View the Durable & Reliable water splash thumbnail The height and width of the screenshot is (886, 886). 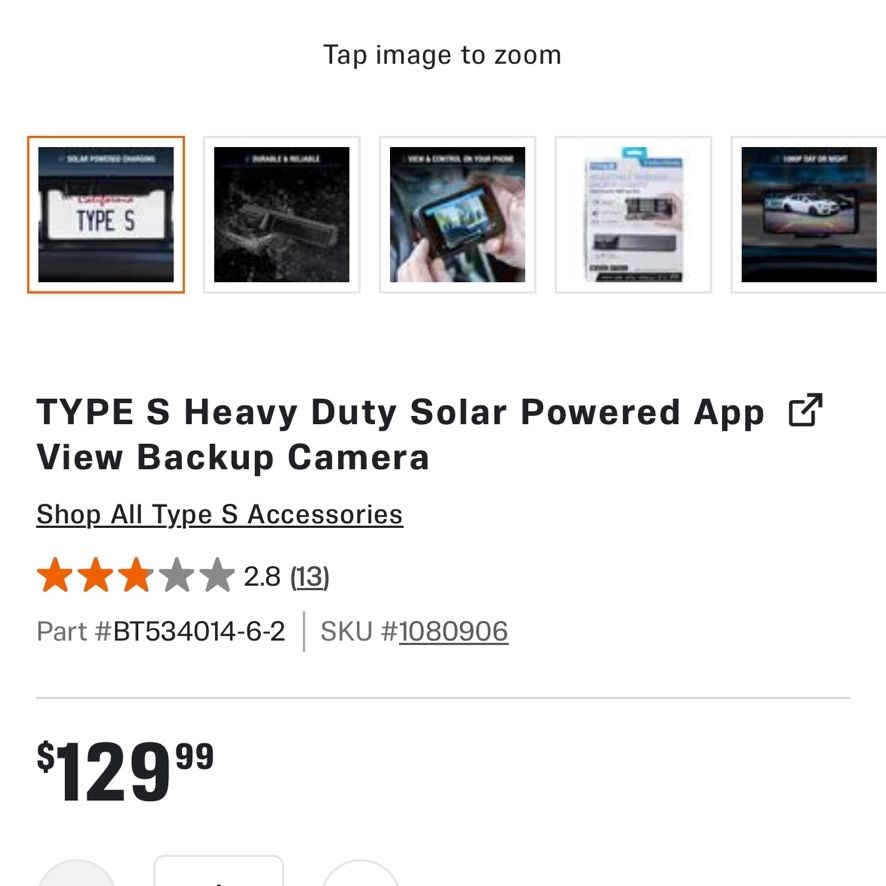pos(281,215)
